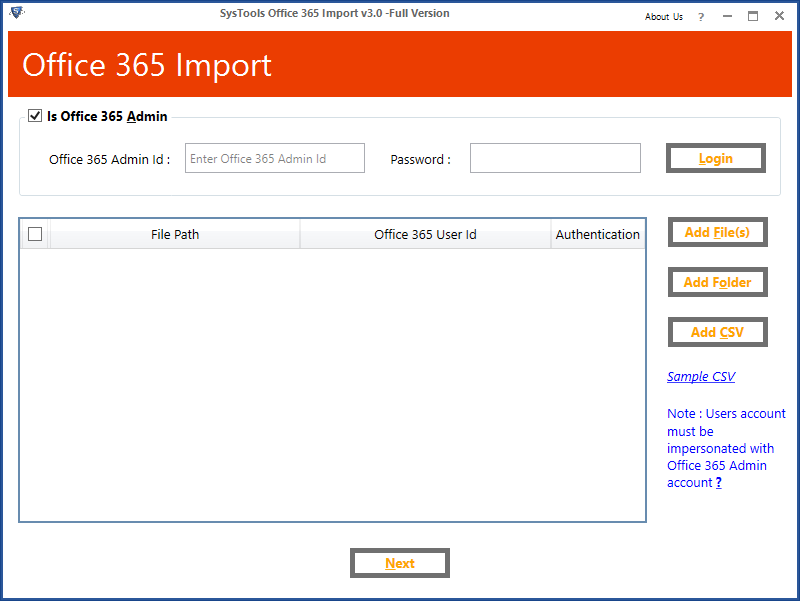This screenshot has height=601, width=800.
Task: Click the SysTools logo icon in title bar
Action: coord(16,13)
